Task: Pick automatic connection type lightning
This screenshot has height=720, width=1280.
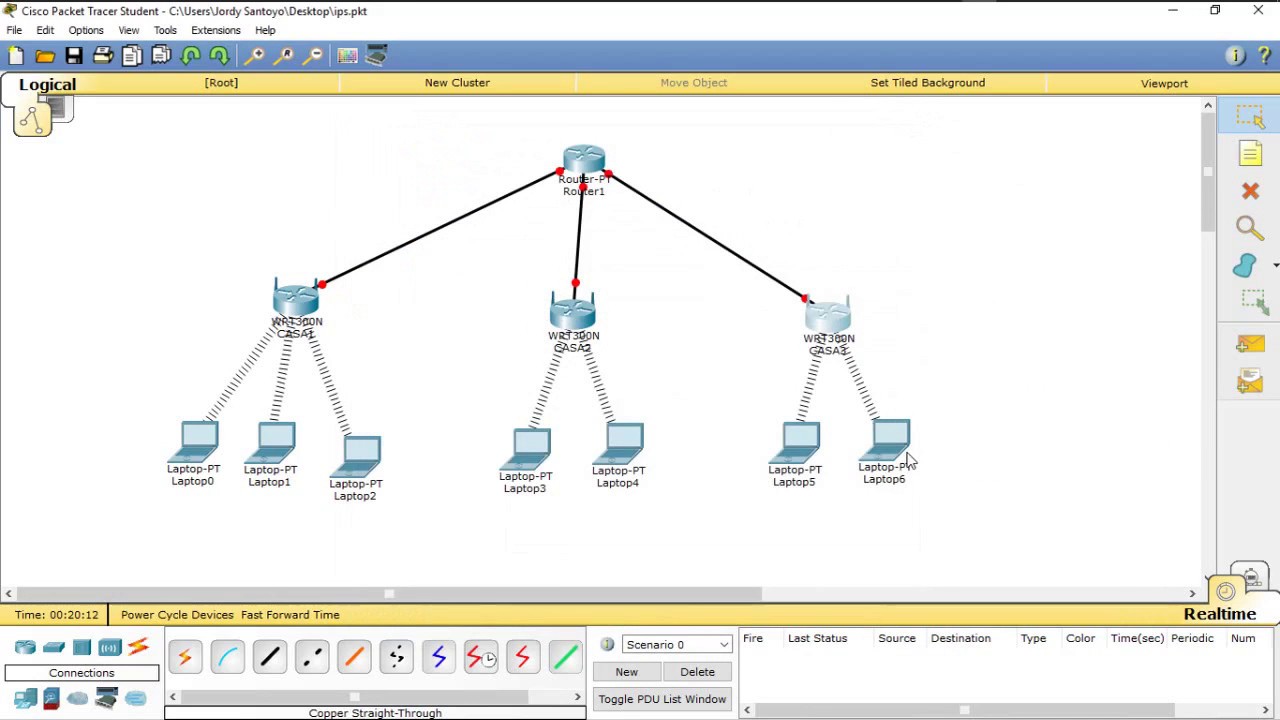Action: click(185, 657)
